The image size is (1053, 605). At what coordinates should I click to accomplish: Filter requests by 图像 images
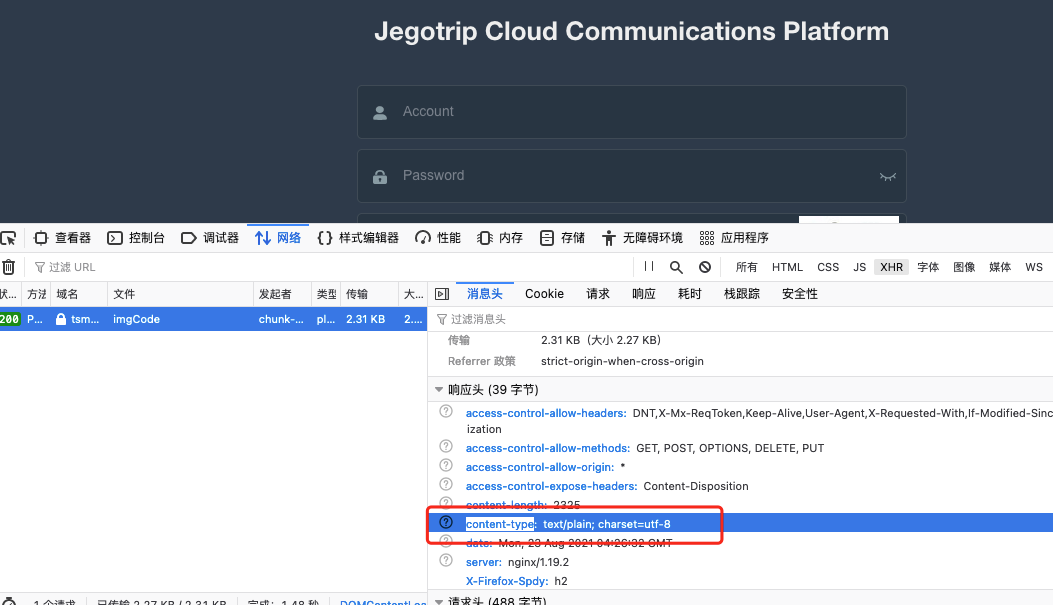point(964,267)
